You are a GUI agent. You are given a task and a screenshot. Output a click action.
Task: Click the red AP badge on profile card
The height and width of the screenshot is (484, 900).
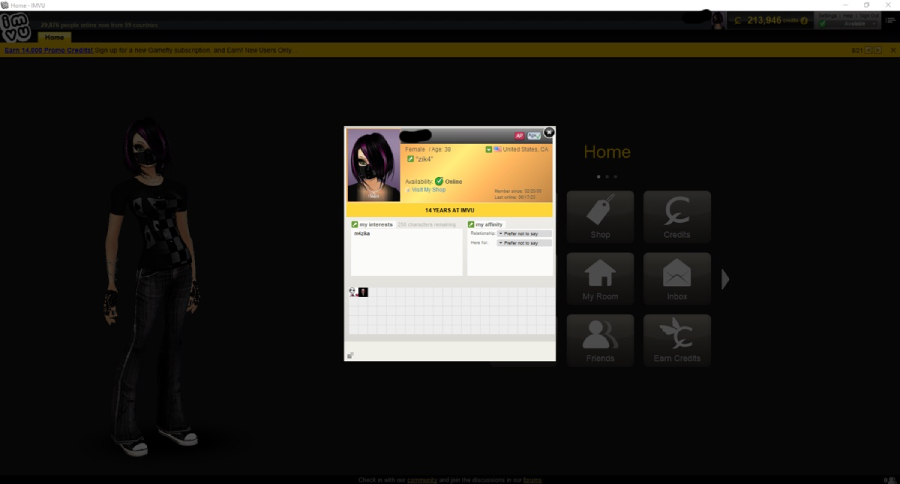[519, 136]
